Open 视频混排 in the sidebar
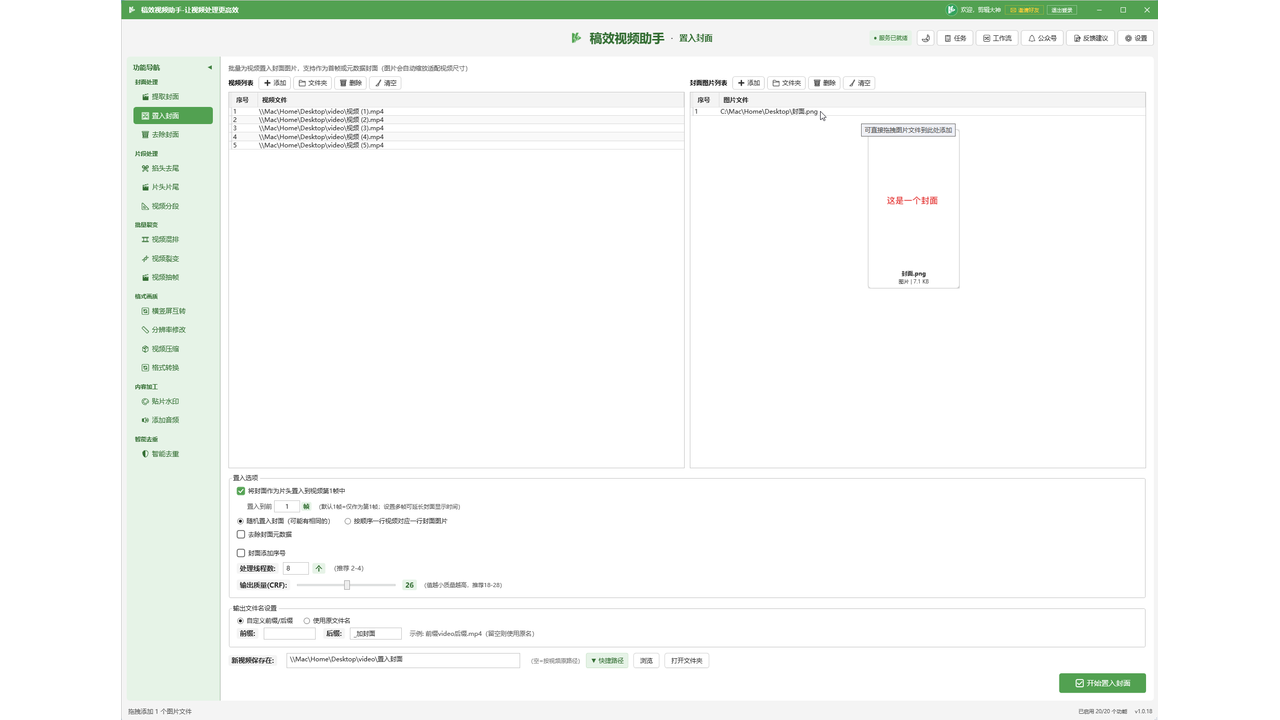Viewport: 1280px width, 720px height. 172,240
